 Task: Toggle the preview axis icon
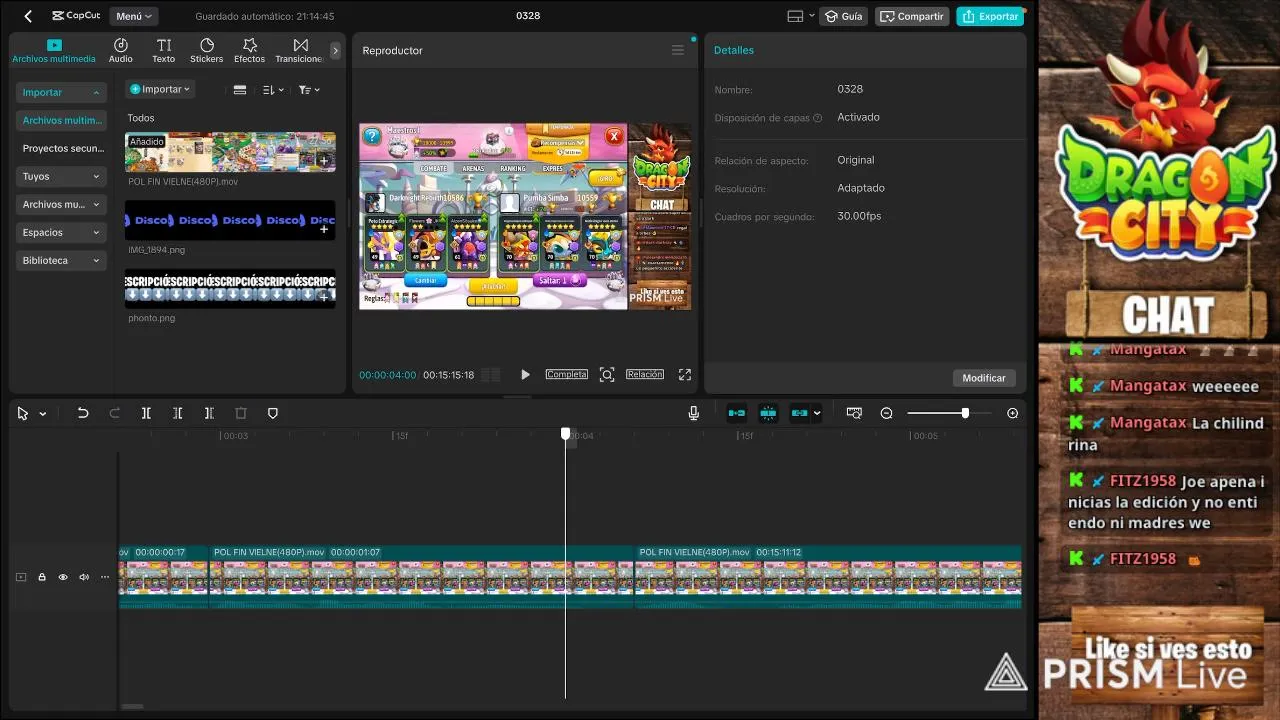click(854, 413)
